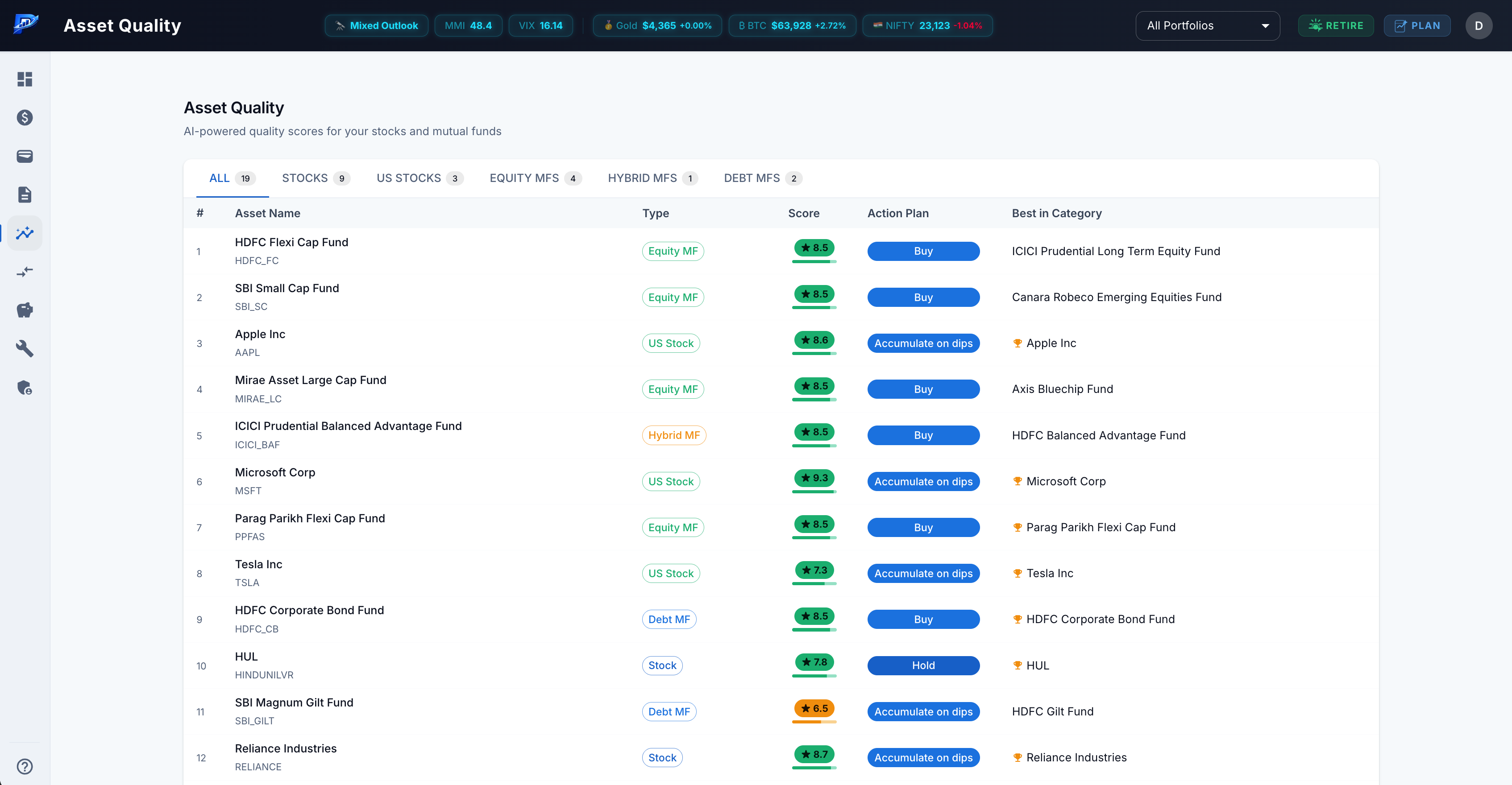
Task: Open the dashboard grid icon in sidebar
Action: pyautogui.click(x=25, y=79)
